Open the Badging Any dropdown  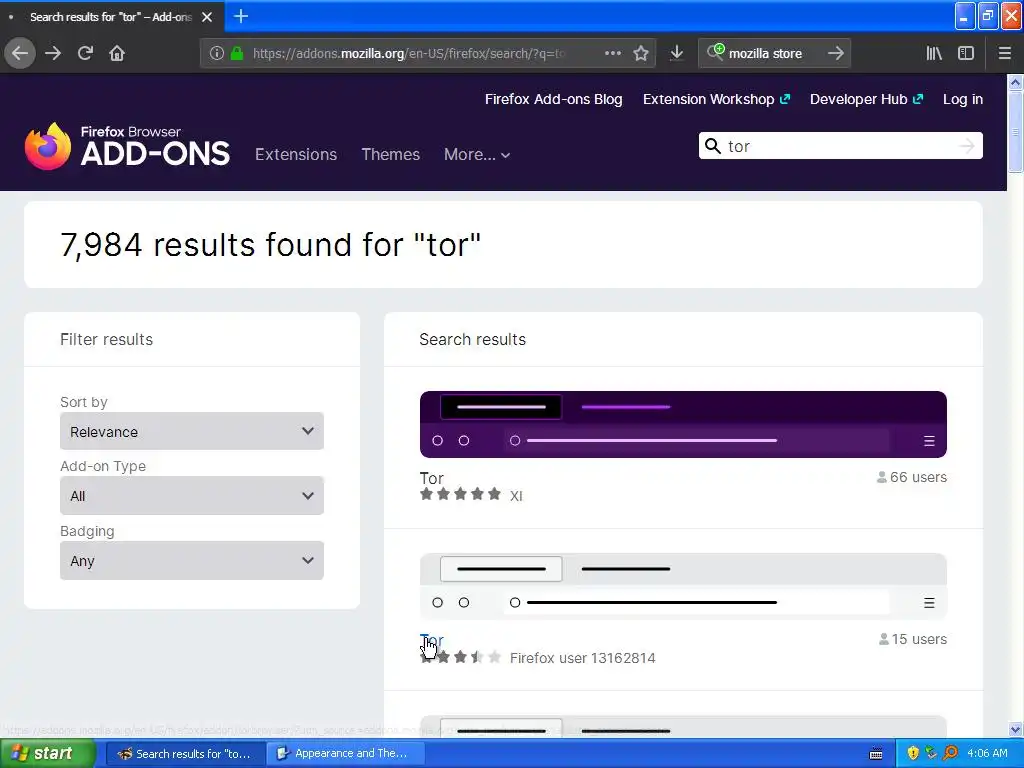pos(191,560)
